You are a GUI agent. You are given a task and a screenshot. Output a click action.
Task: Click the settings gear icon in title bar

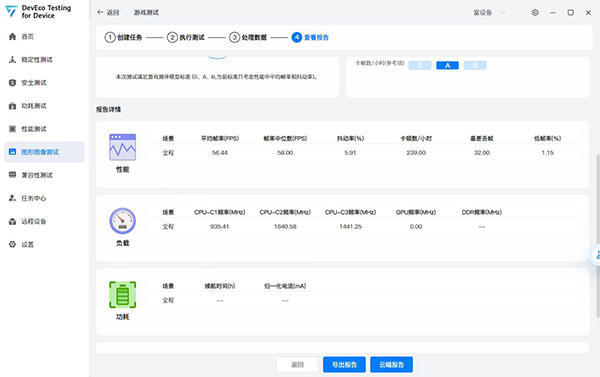[535, 12]
